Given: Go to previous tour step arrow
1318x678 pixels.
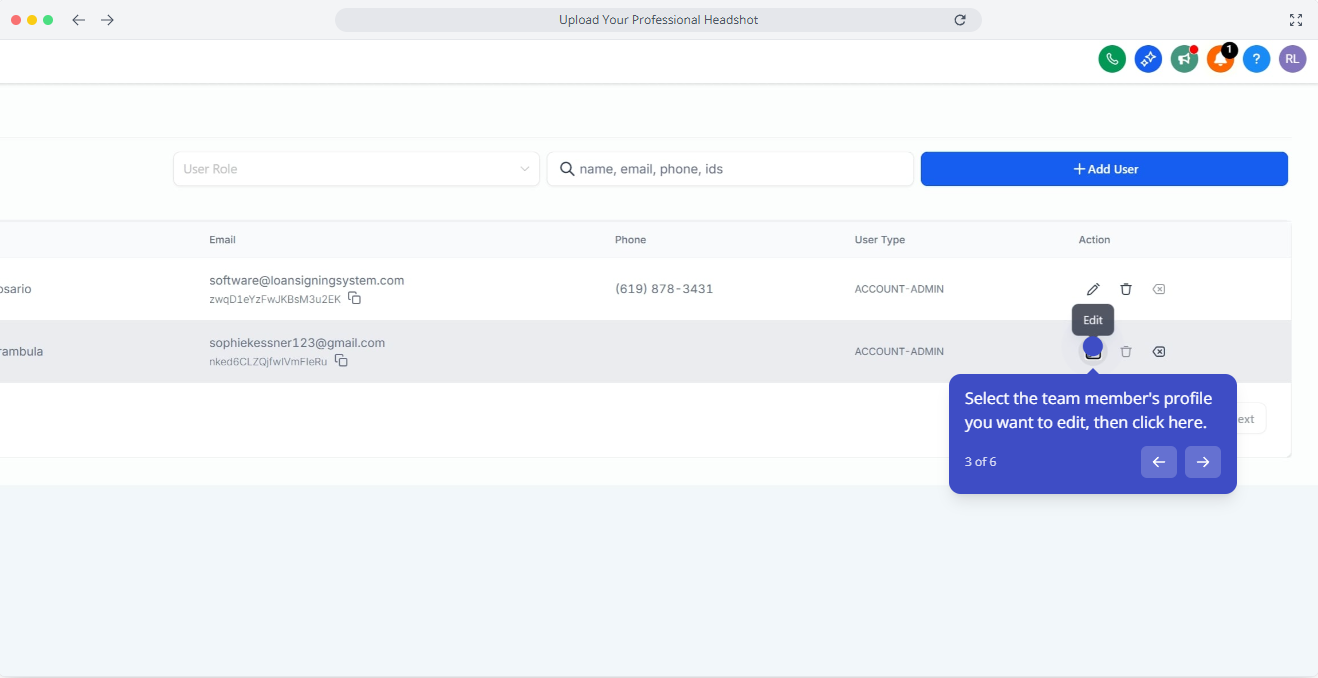Looking at the screenshot, I should (1159, 462).
